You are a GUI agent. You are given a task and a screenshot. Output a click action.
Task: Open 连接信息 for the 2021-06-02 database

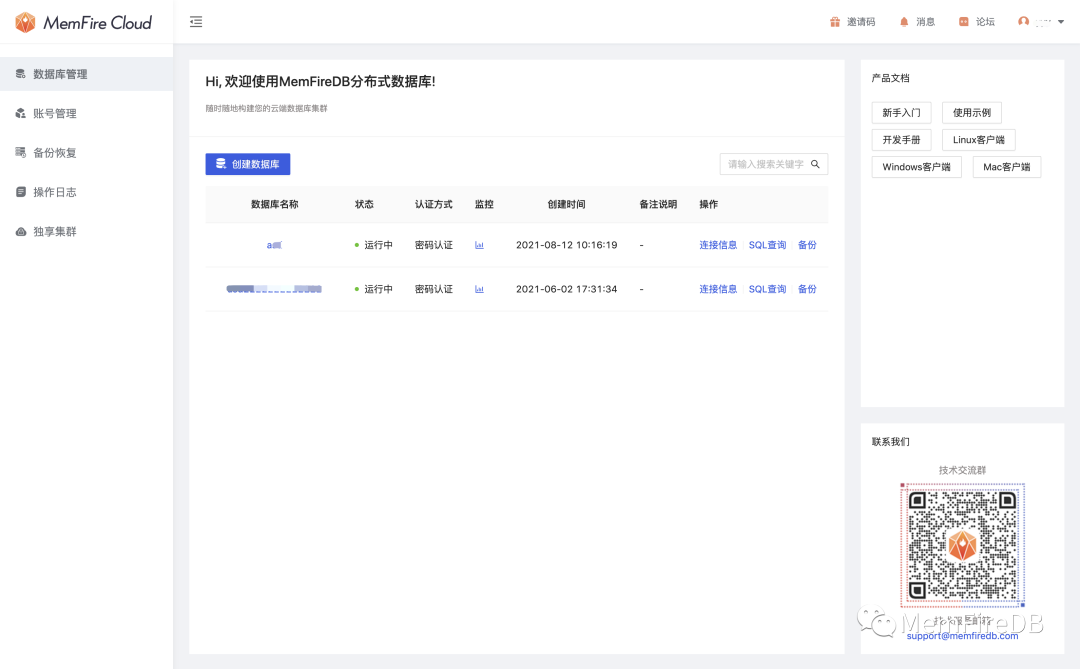718,289
